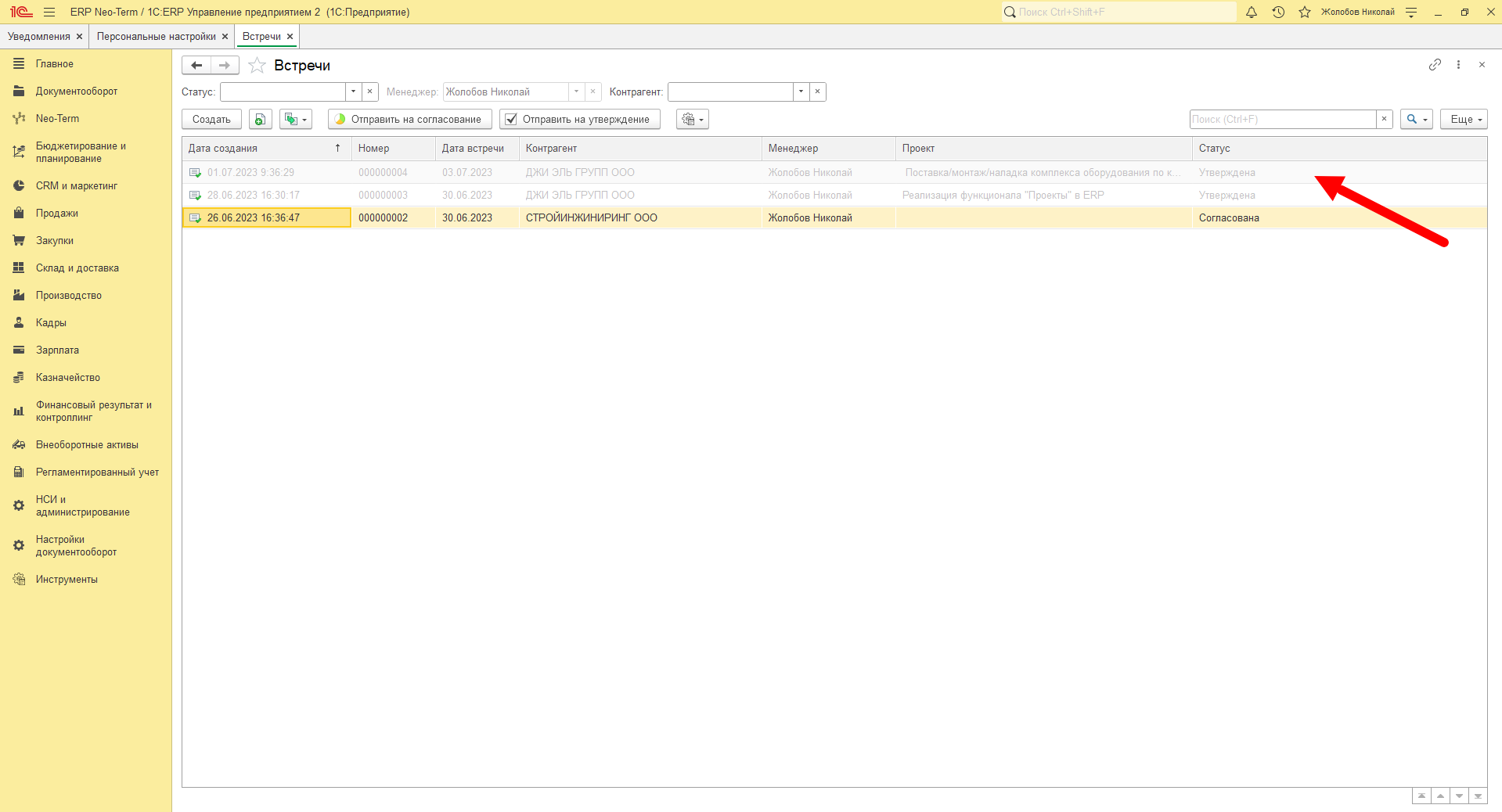Open the CRM и маркетинг section
This screenshot has width=1502, height=812.
coord(77,186)
